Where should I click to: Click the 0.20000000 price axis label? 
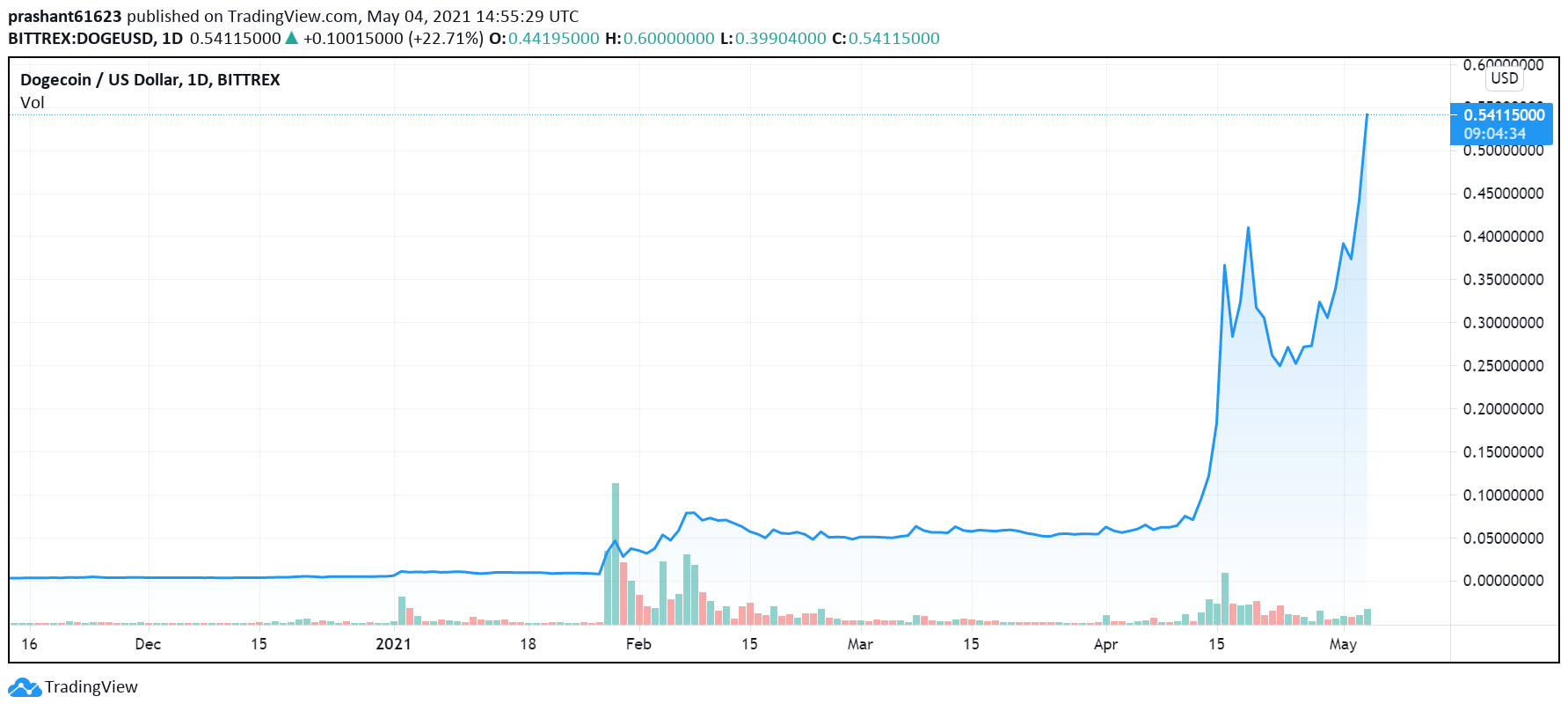(1504, 409)
